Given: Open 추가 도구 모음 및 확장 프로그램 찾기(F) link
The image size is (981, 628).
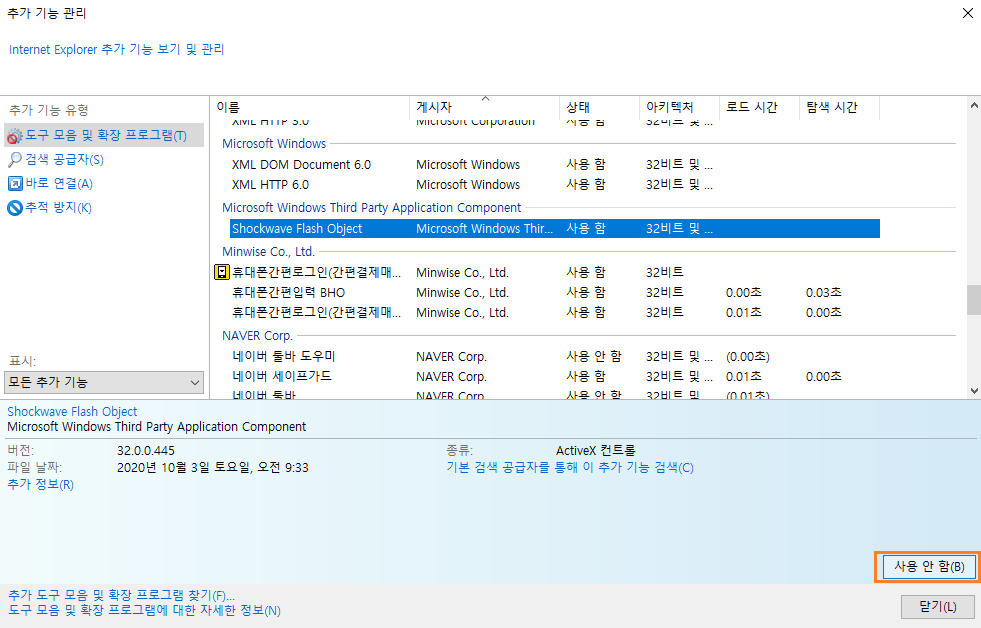Looking at the screenshot, I should pyautogui.click(x=121, y=595).
